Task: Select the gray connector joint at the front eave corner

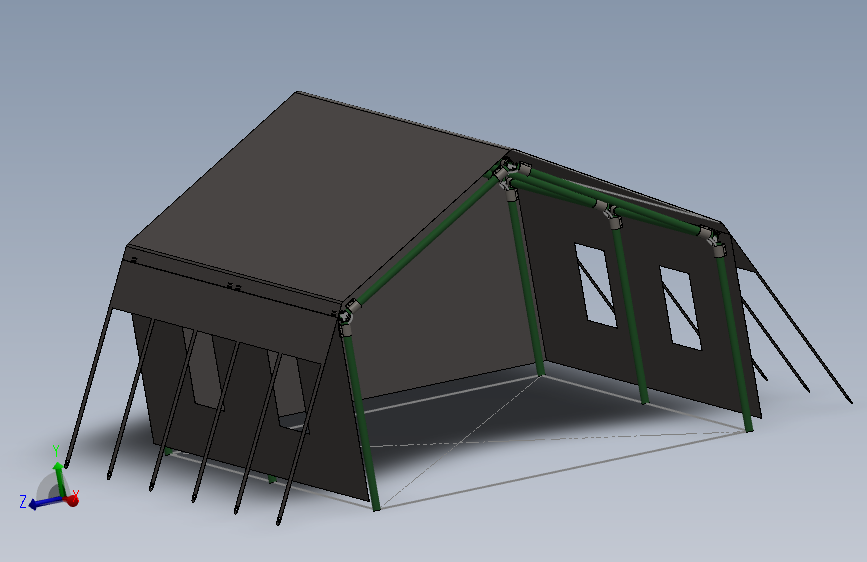Action: coord(347,318)
